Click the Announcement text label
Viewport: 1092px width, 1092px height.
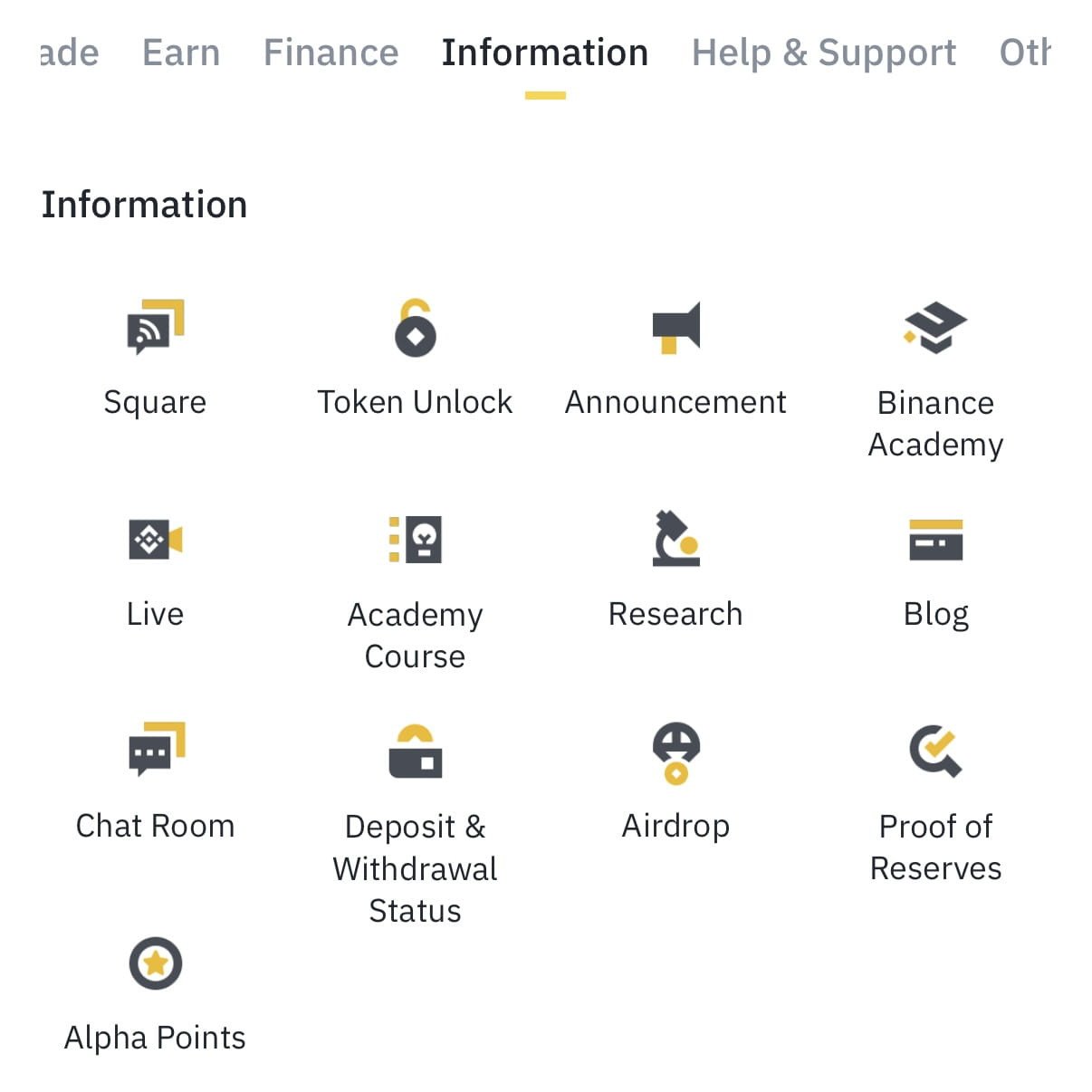(675, 401)
